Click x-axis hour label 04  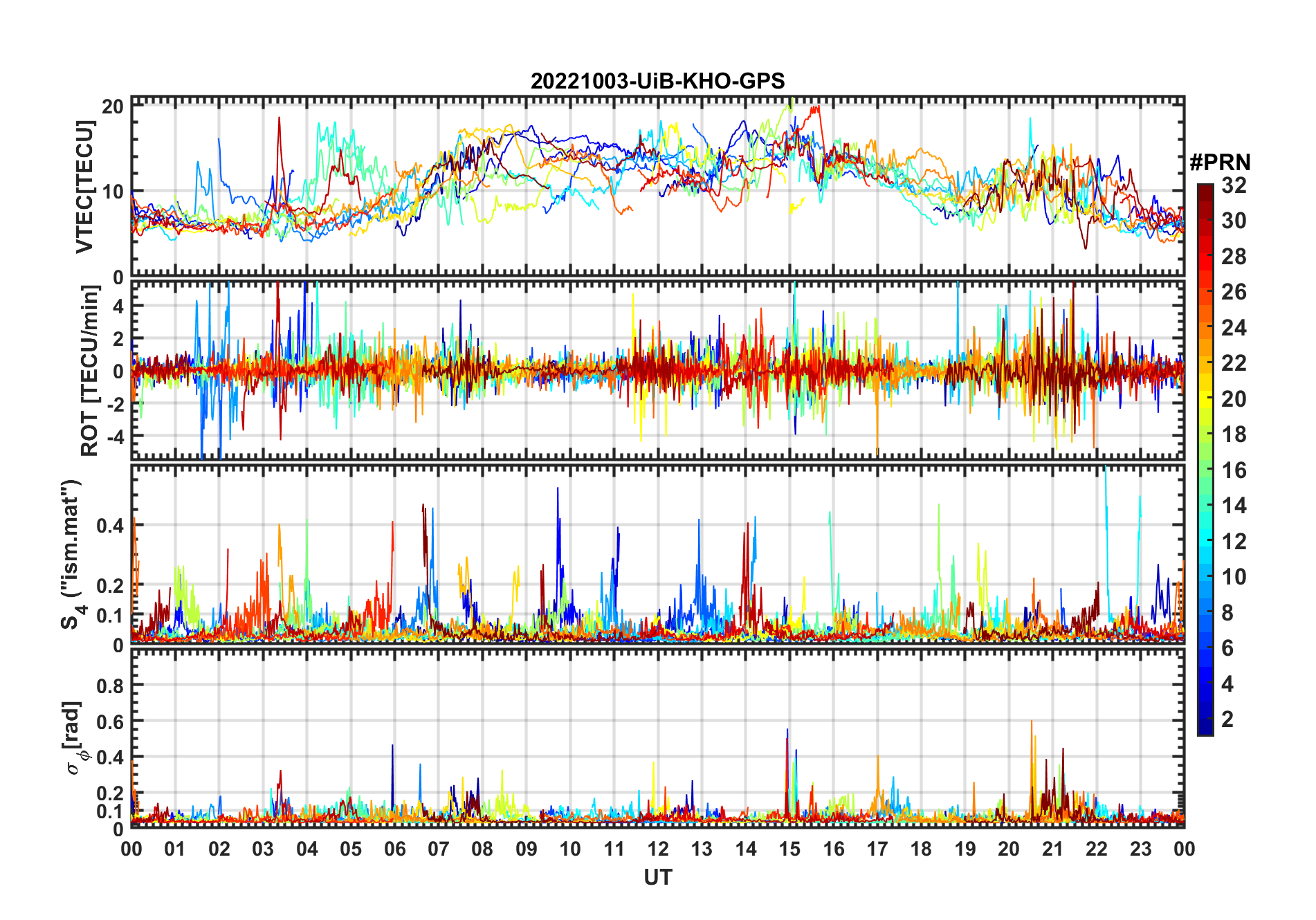click(307, 849)
